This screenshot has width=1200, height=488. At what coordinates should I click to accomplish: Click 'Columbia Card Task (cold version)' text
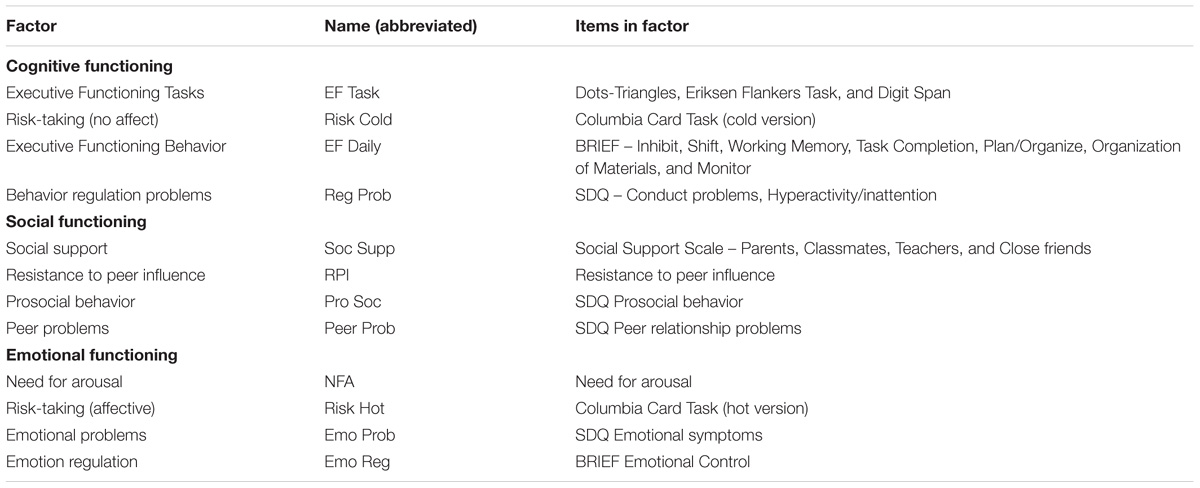(696, 120)
